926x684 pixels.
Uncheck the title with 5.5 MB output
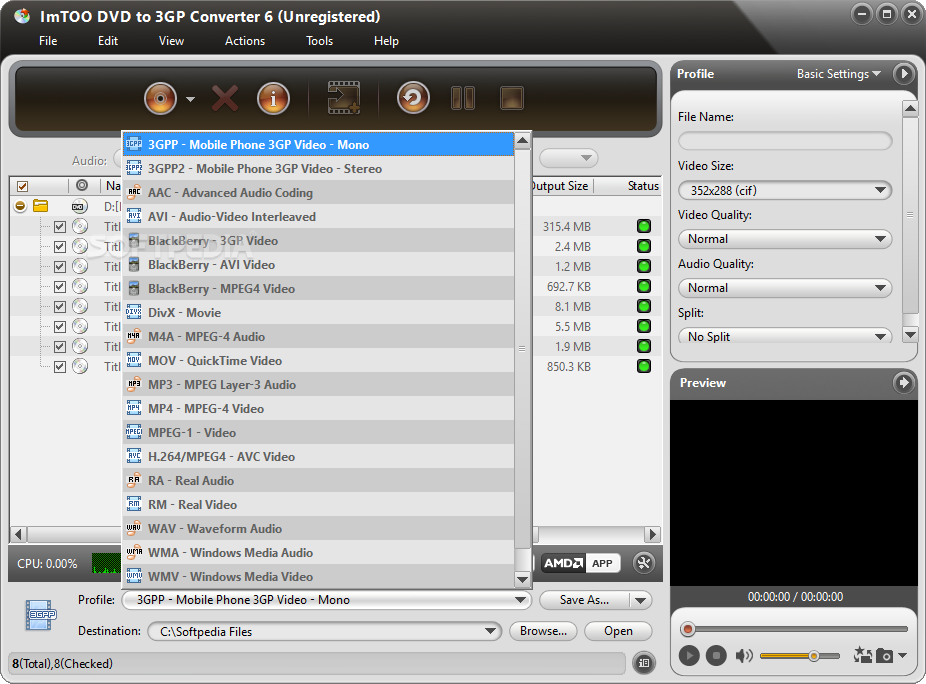coord(60,327)
